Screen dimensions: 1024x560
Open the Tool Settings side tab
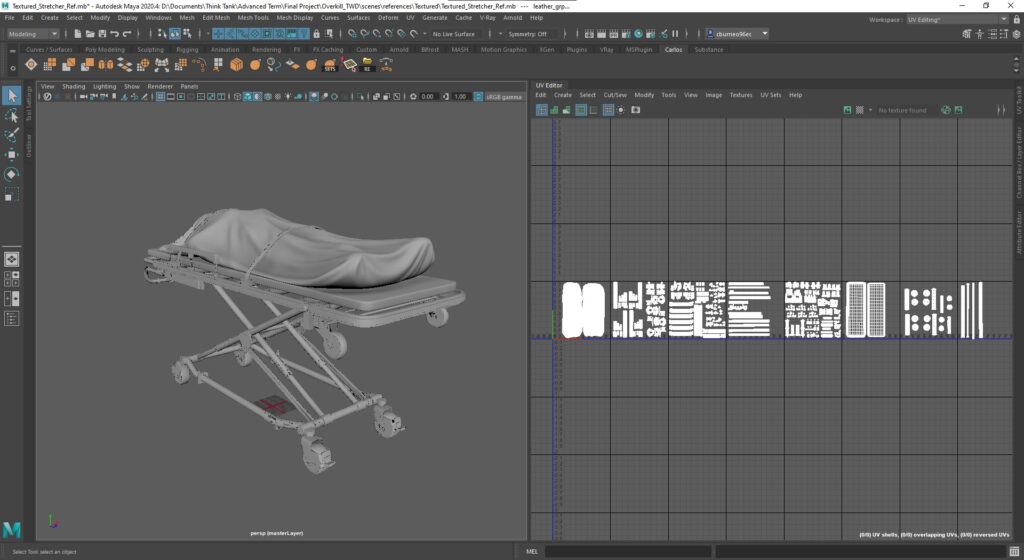coord(29,104)
